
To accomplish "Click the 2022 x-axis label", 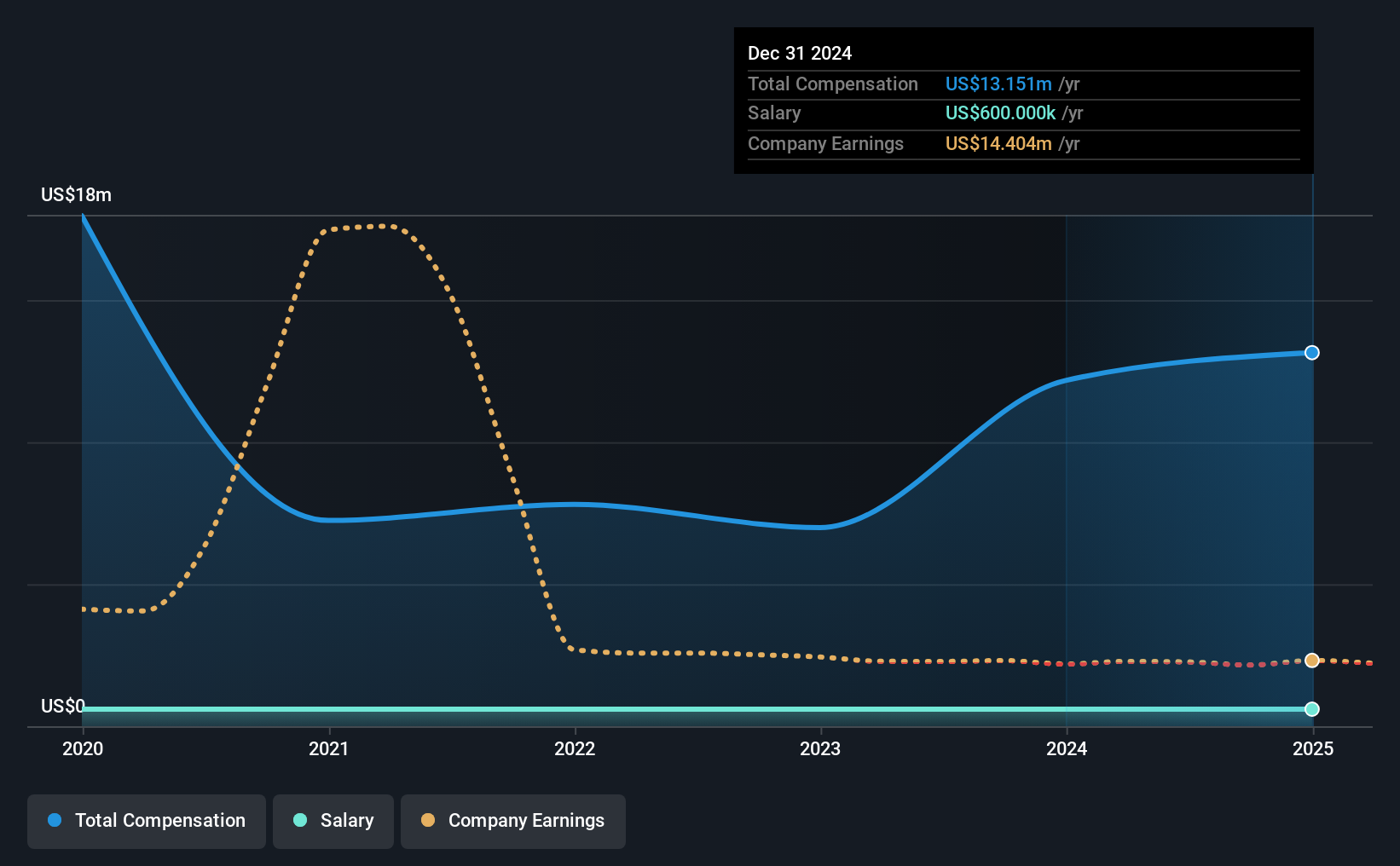I will 575,748.
